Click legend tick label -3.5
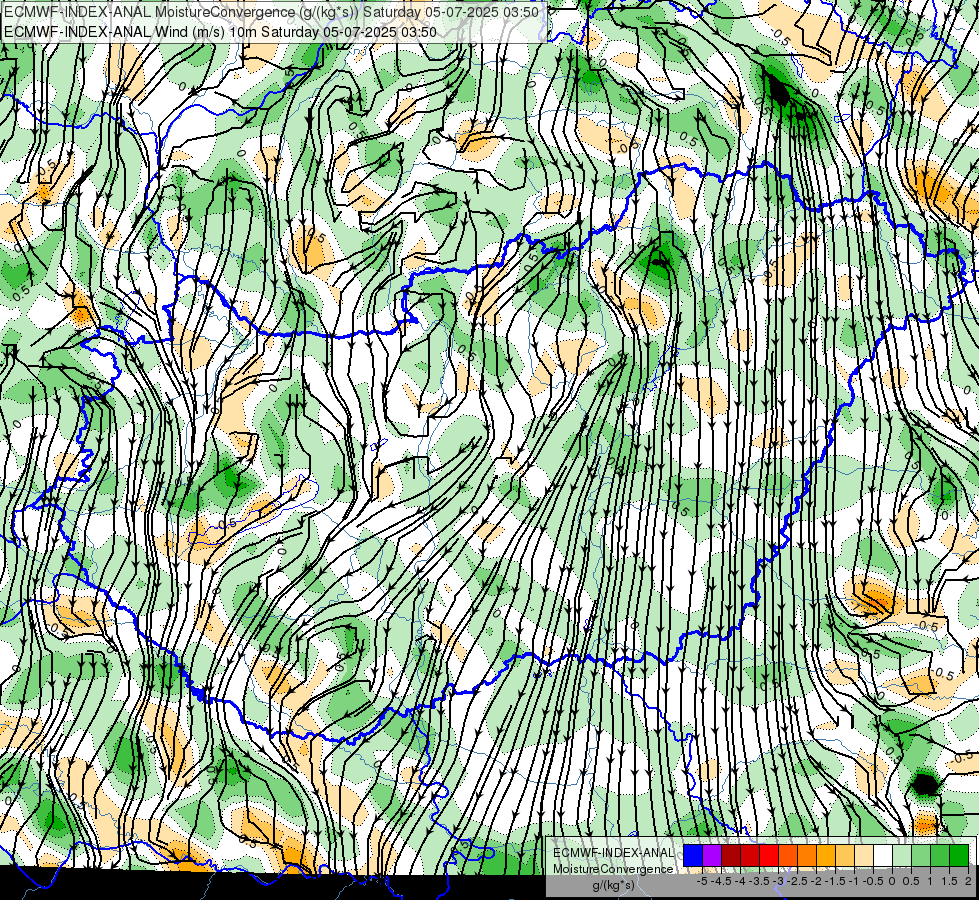979x900 pixels. coord(759,881)
